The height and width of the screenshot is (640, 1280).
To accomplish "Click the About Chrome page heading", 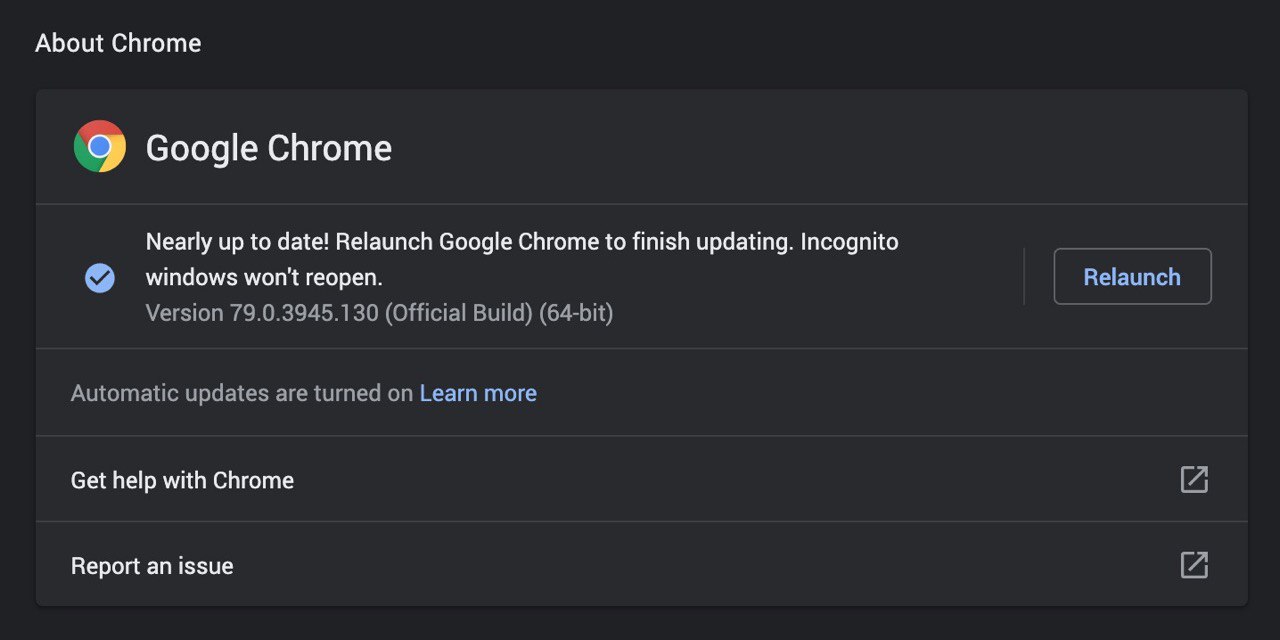I will [118, 43].
